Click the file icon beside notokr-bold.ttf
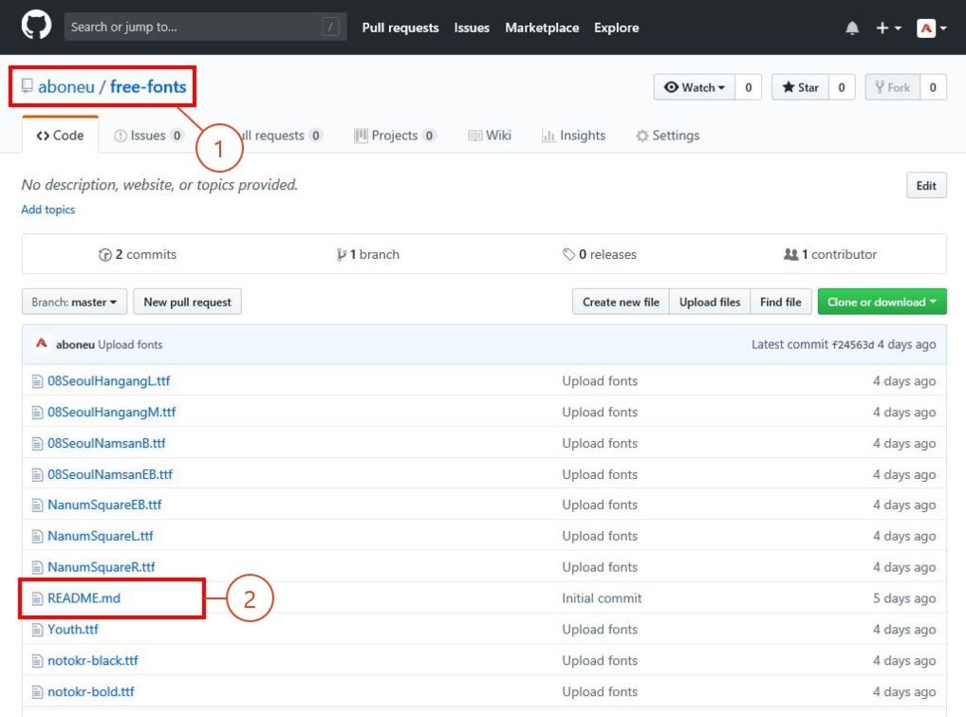Screen dimensions: 966x717 (x=38, y=692)
